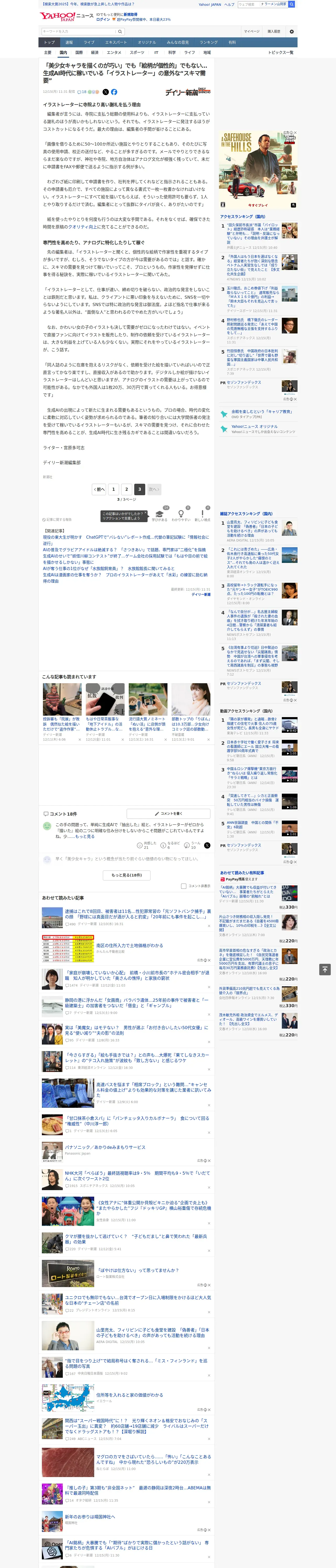The width and height of the screenshot is (336, 1568).
Task: Open 購入履歴 link
Action: [274, 32]
